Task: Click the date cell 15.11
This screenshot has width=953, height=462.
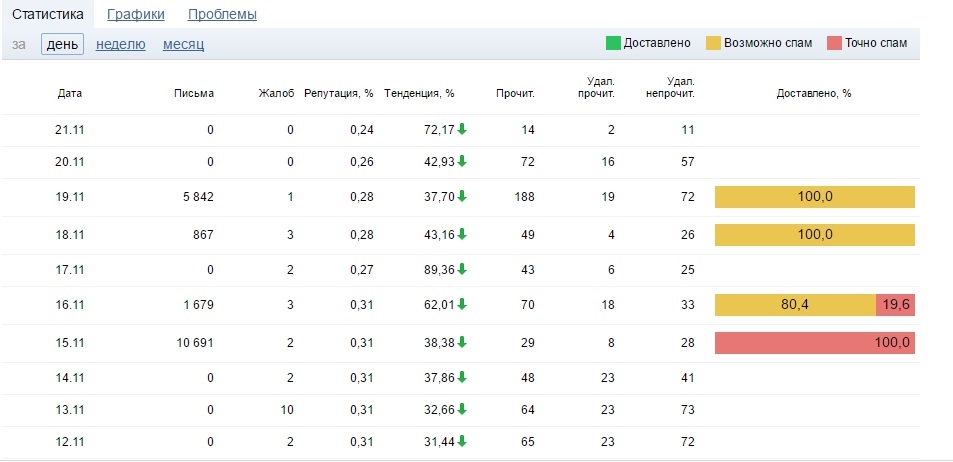Action: coord(70,343)
